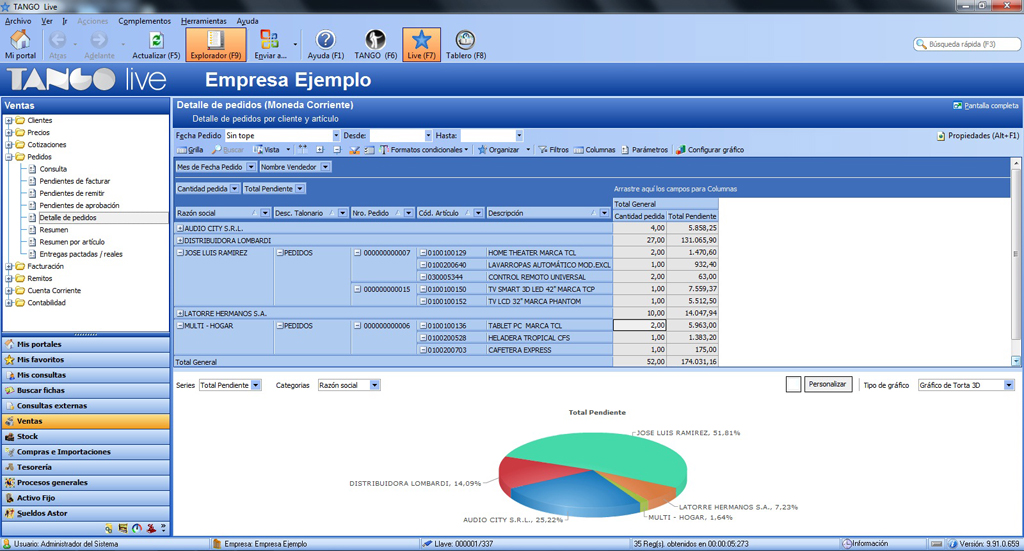1024x551 pixels.
Task: Click the Grilla toolbar button
Action: (x=190, y=150)
